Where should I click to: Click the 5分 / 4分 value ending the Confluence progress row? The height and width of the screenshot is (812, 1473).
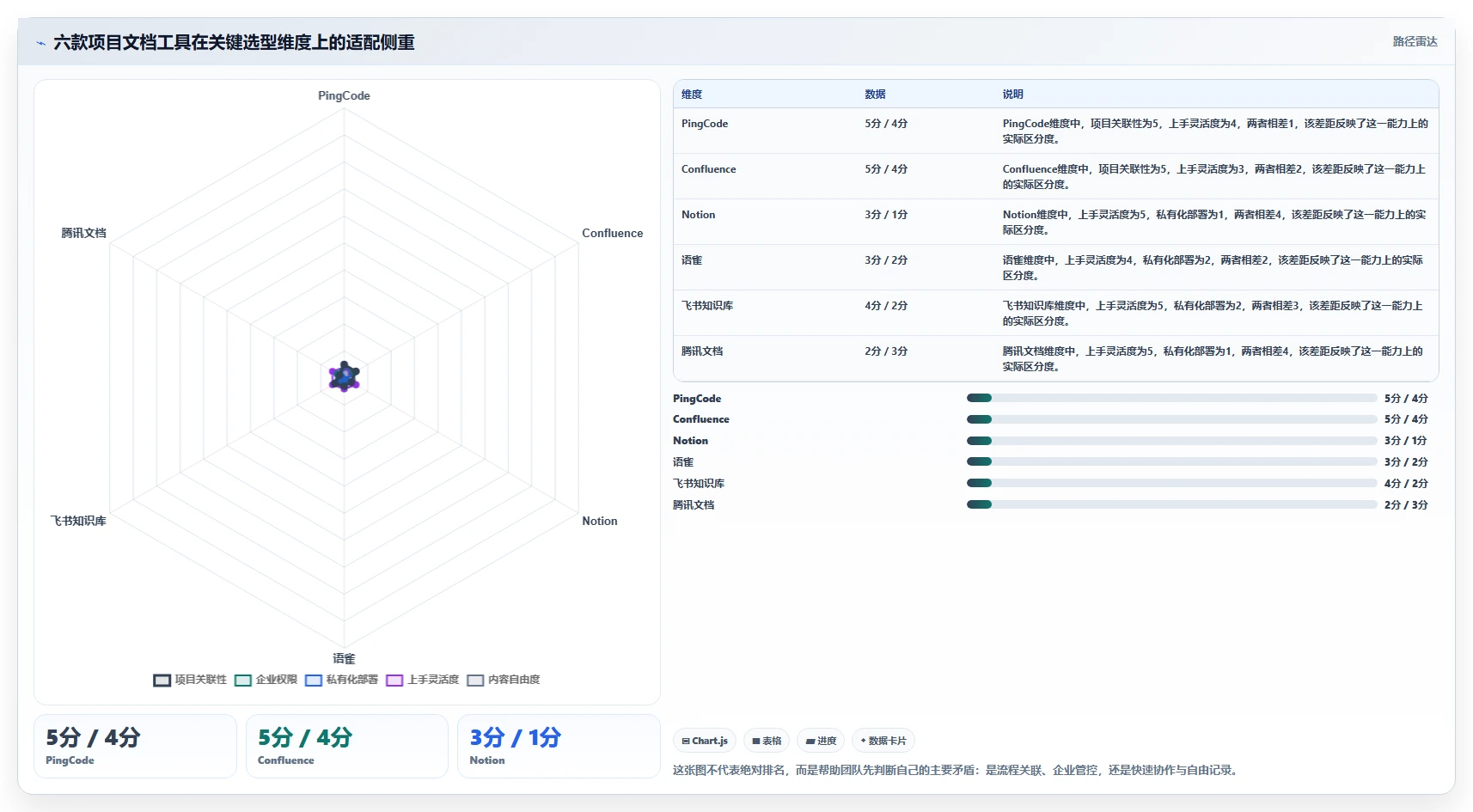click(x=1406, y=419)
